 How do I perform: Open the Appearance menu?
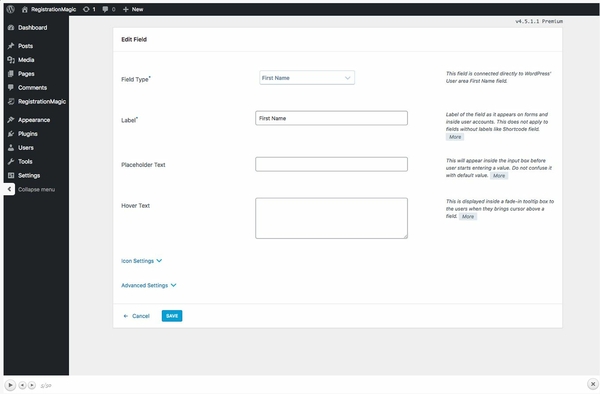point(34,120)
